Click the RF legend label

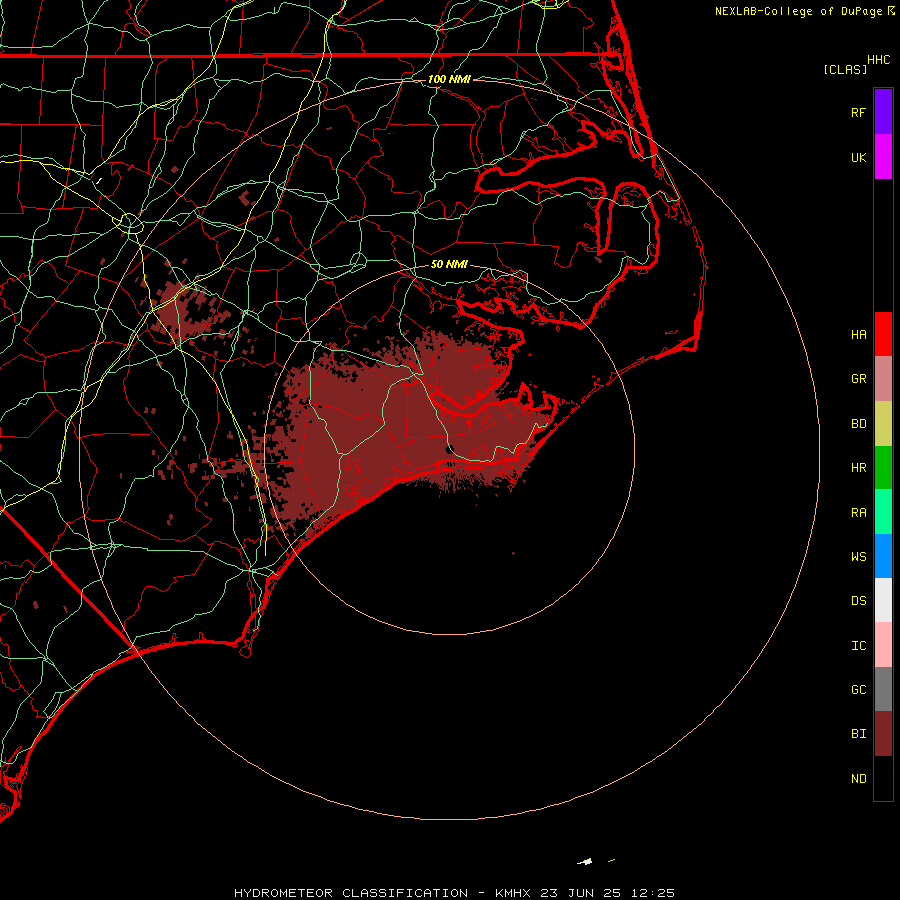click(x=858, y=112)
